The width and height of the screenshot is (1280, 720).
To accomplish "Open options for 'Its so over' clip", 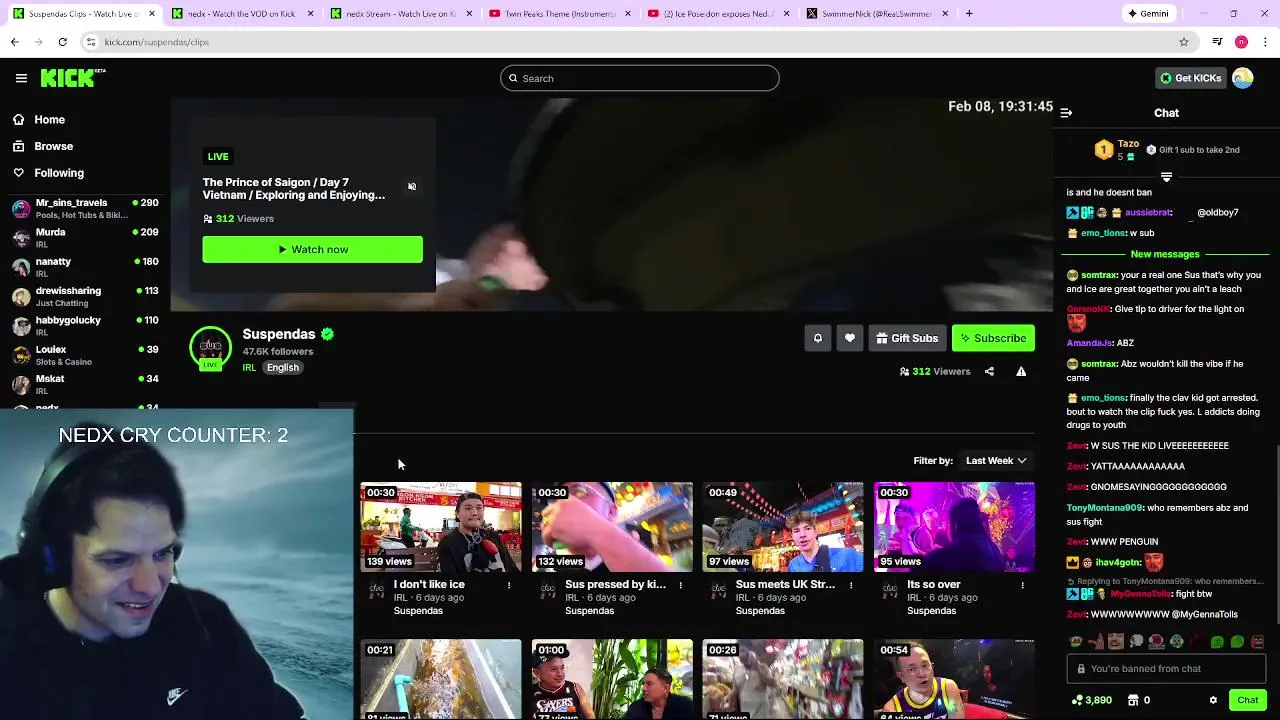I will click(x=1022, y=585).
